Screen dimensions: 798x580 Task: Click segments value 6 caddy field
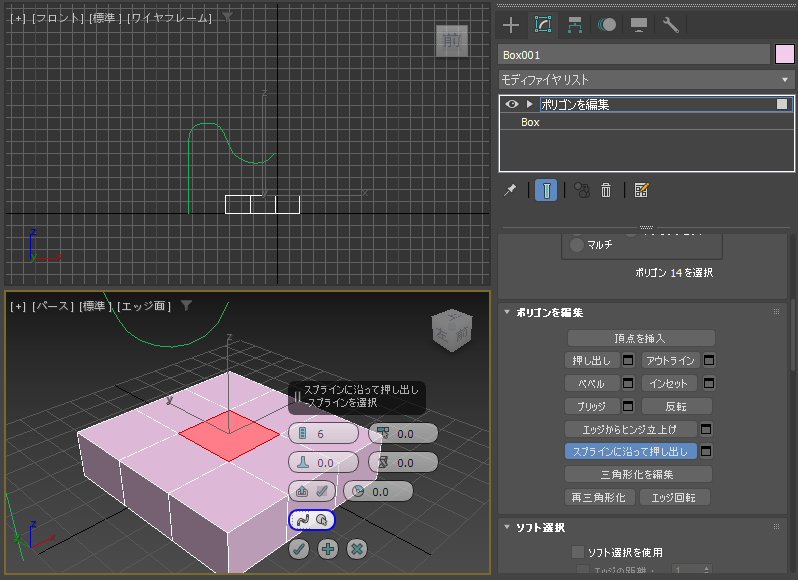pos(323,433)
